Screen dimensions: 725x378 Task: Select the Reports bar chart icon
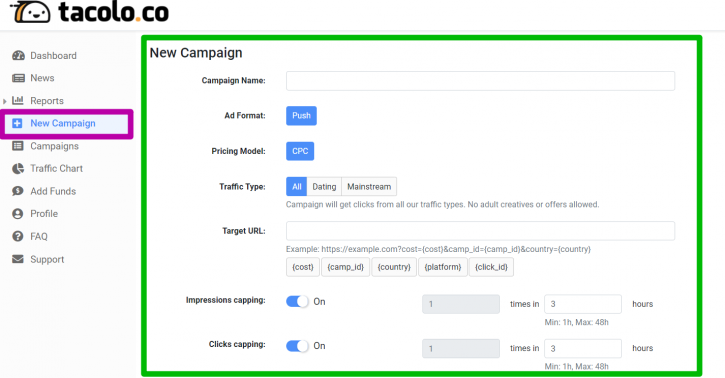(18, 100)
